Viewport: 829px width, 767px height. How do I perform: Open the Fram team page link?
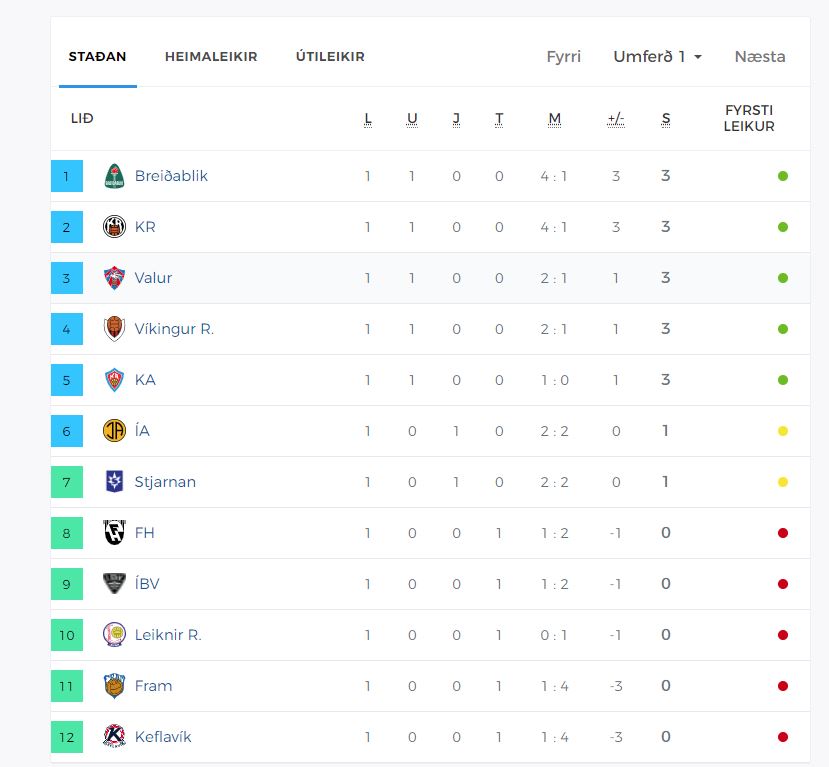click(x=153, y=686)
